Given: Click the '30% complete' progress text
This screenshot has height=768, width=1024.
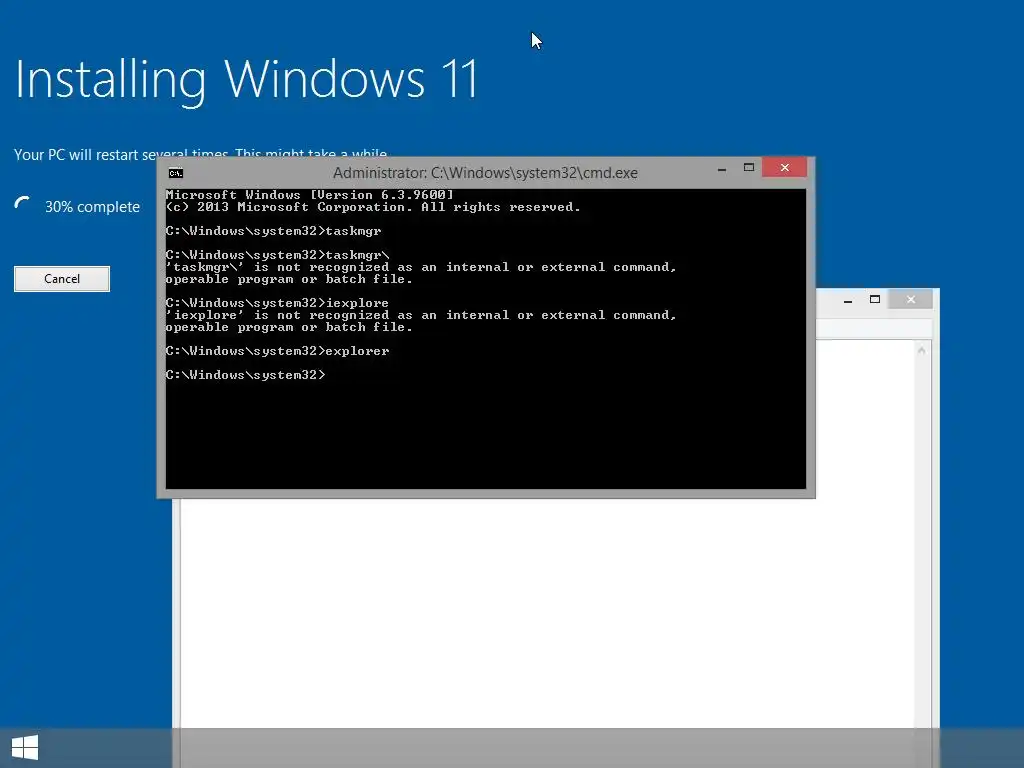Looking at the screenshot, I should [x=92, y=207].
